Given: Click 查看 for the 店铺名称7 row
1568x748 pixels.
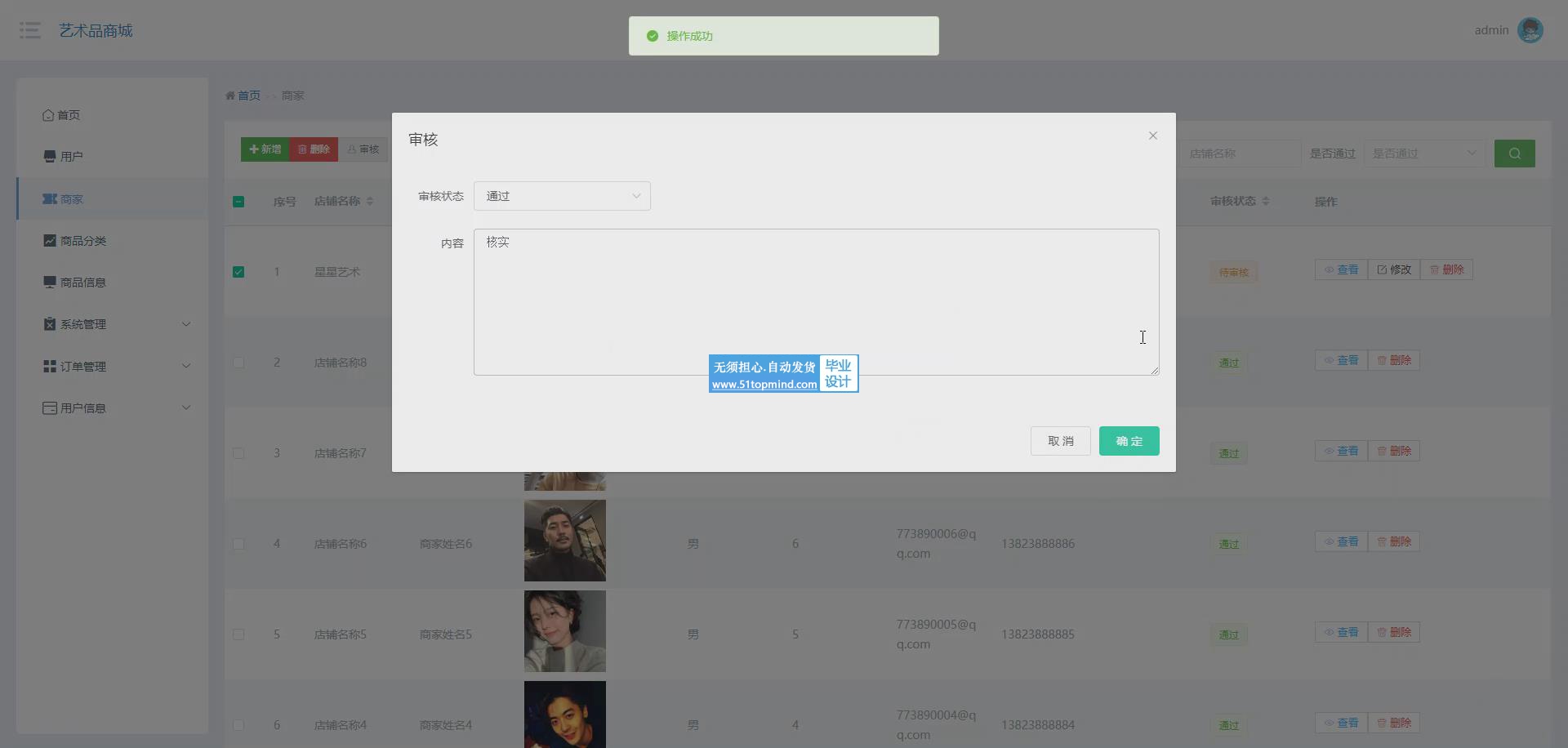Looking at the screenshot, I should pos(1341,451).
